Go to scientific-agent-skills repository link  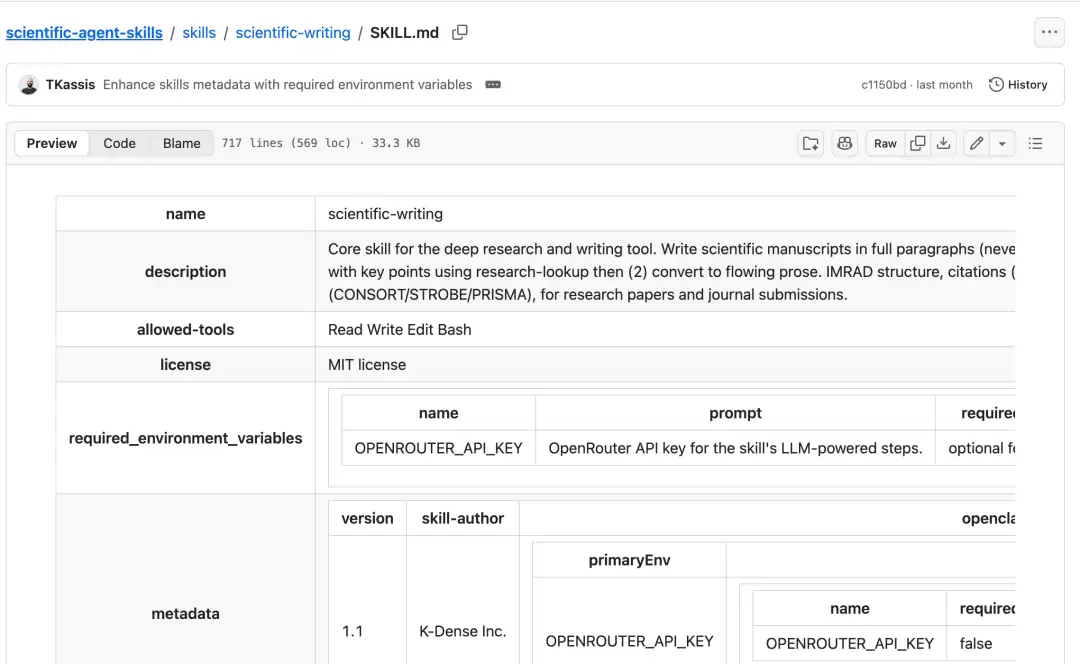click(84, 32)
